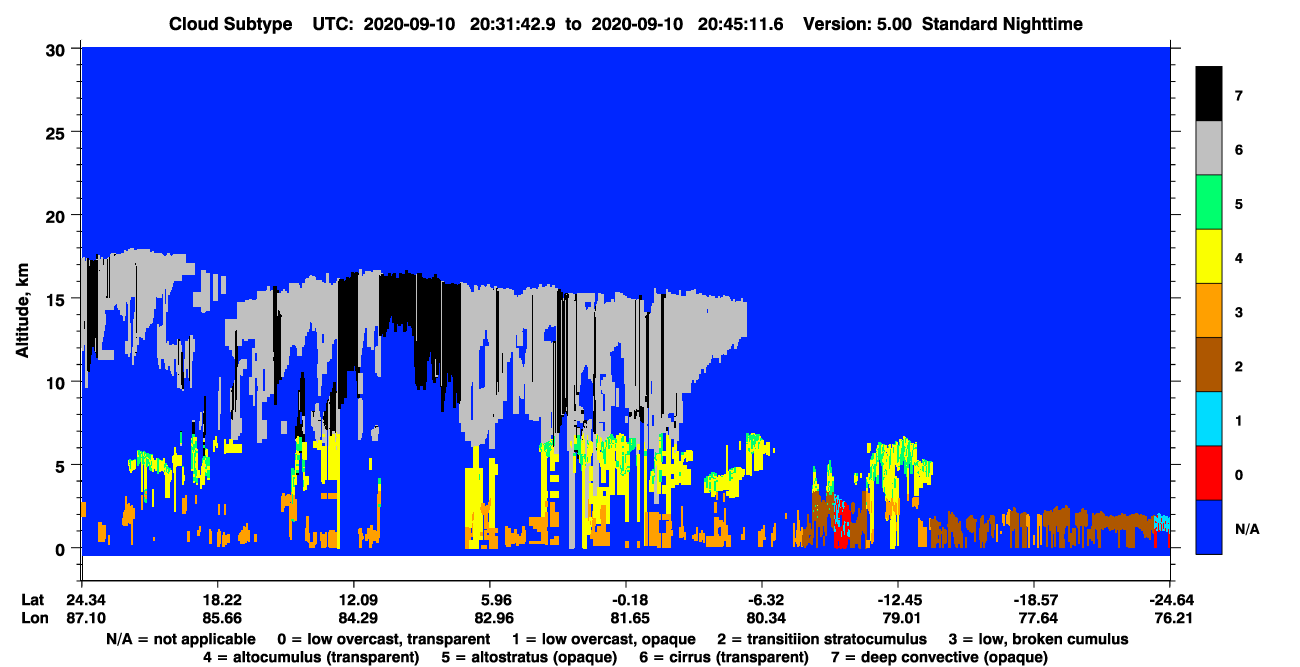Click the blue N/A colorbar swatch

pos(1209,527)
